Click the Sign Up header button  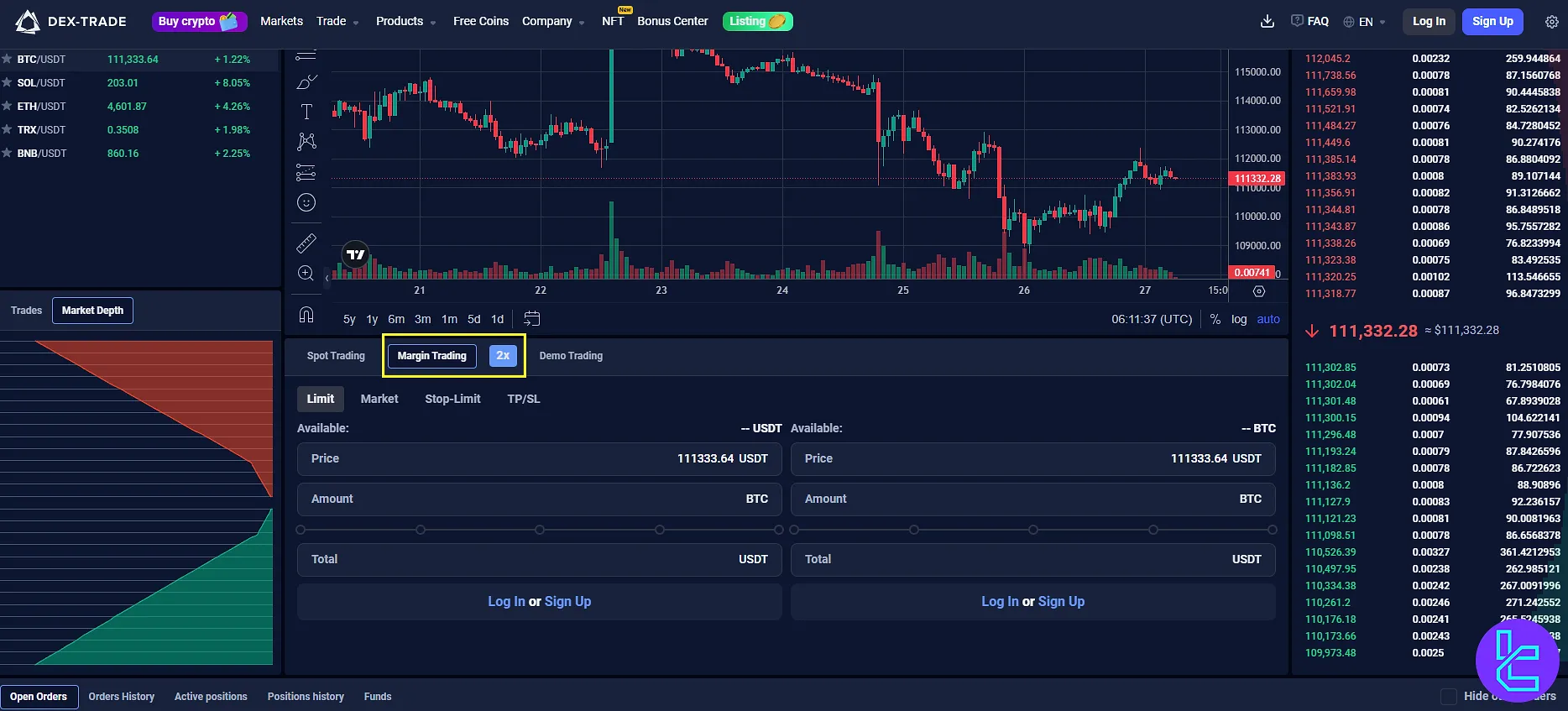click(1492, 22)
